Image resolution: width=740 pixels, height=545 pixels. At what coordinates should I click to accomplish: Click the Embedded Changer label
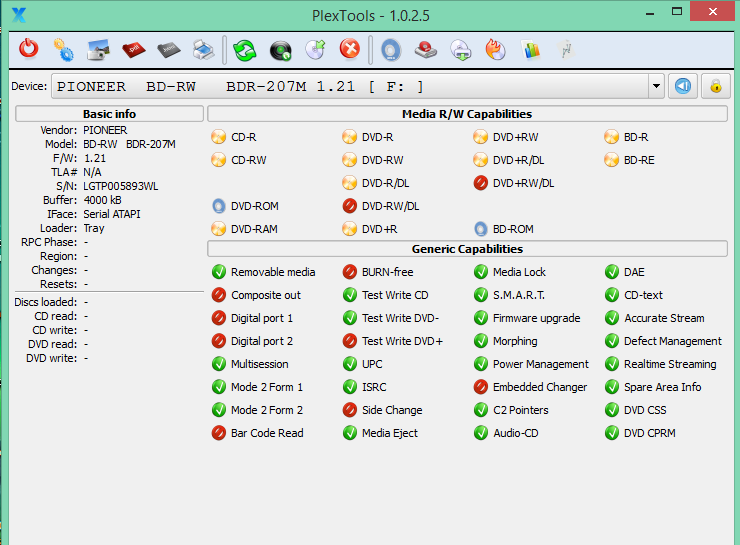coord(540,387)
